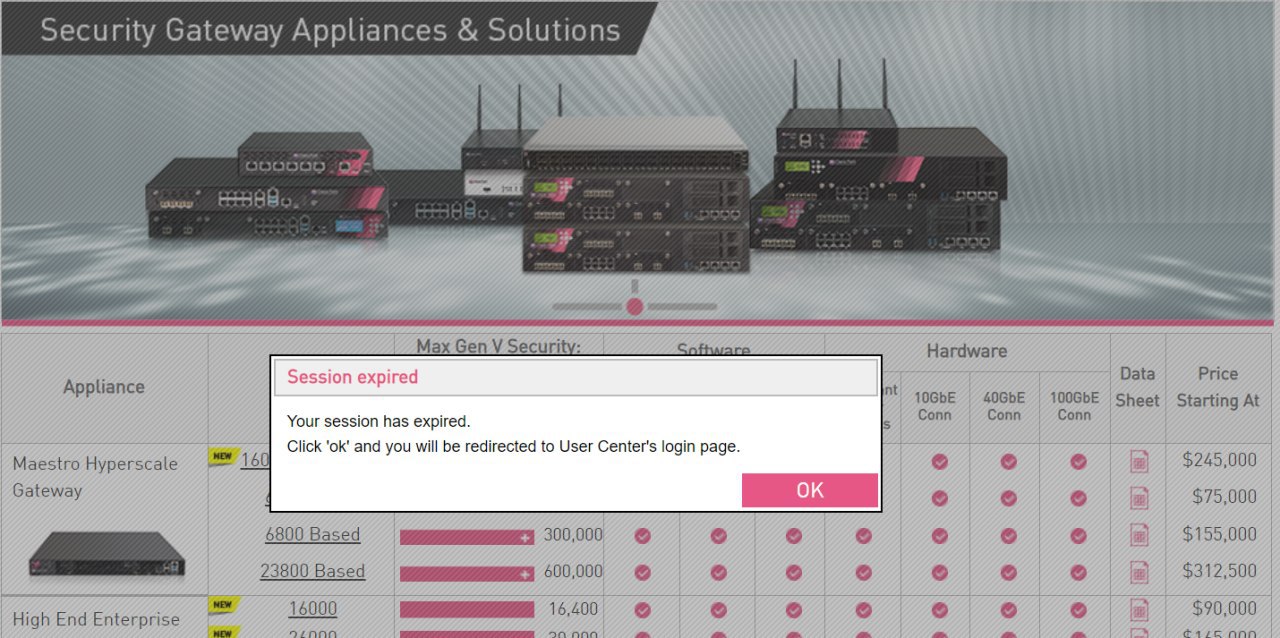Screen dimensions: 1280x638
Task: Open the 6800 Based appliance link
Action: [x=312, y=534]
